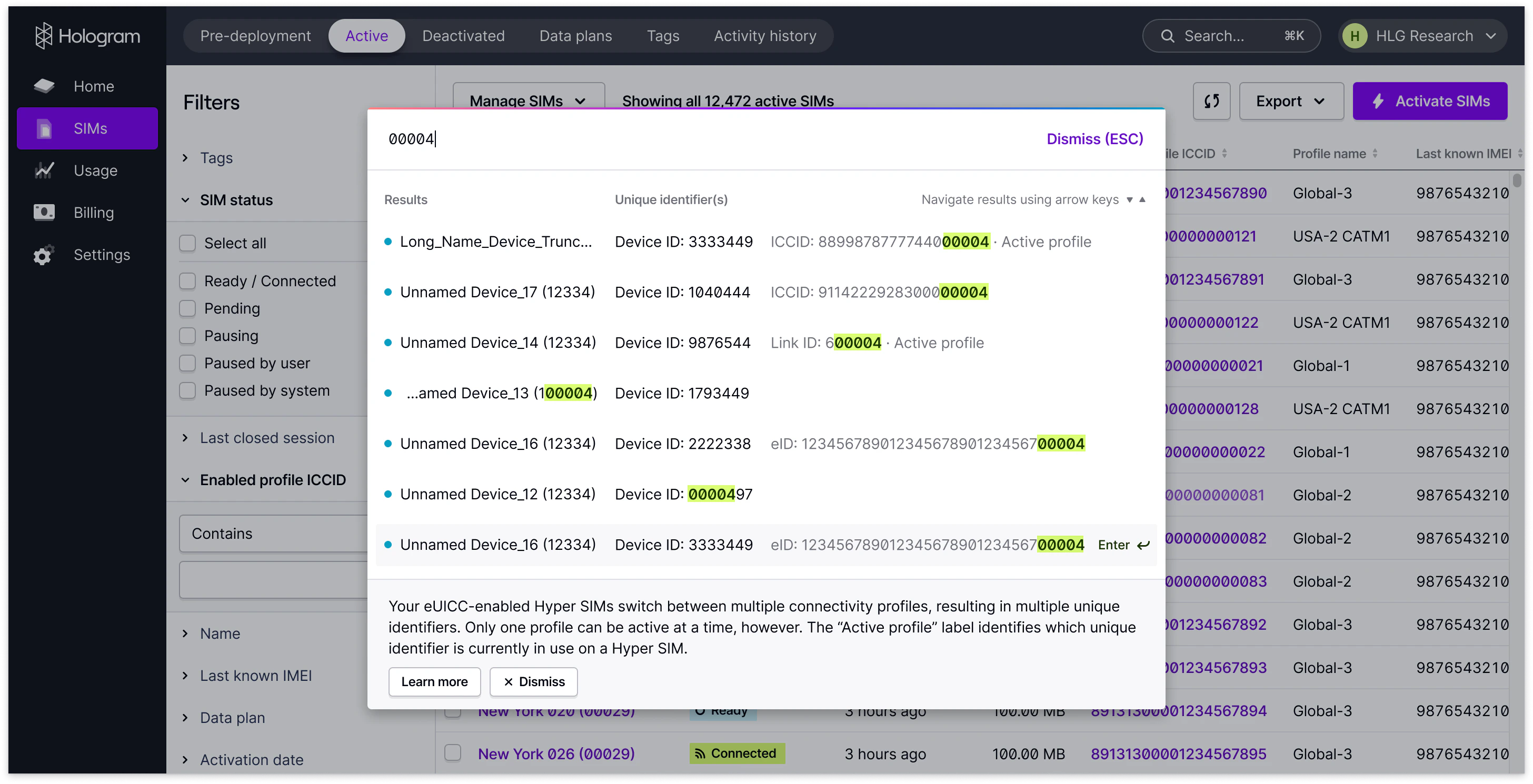Viewport: 1533px width, 784px height.
Task: Expand the Tags filter section
Action: pyautogui.click(x=216, y=158)
